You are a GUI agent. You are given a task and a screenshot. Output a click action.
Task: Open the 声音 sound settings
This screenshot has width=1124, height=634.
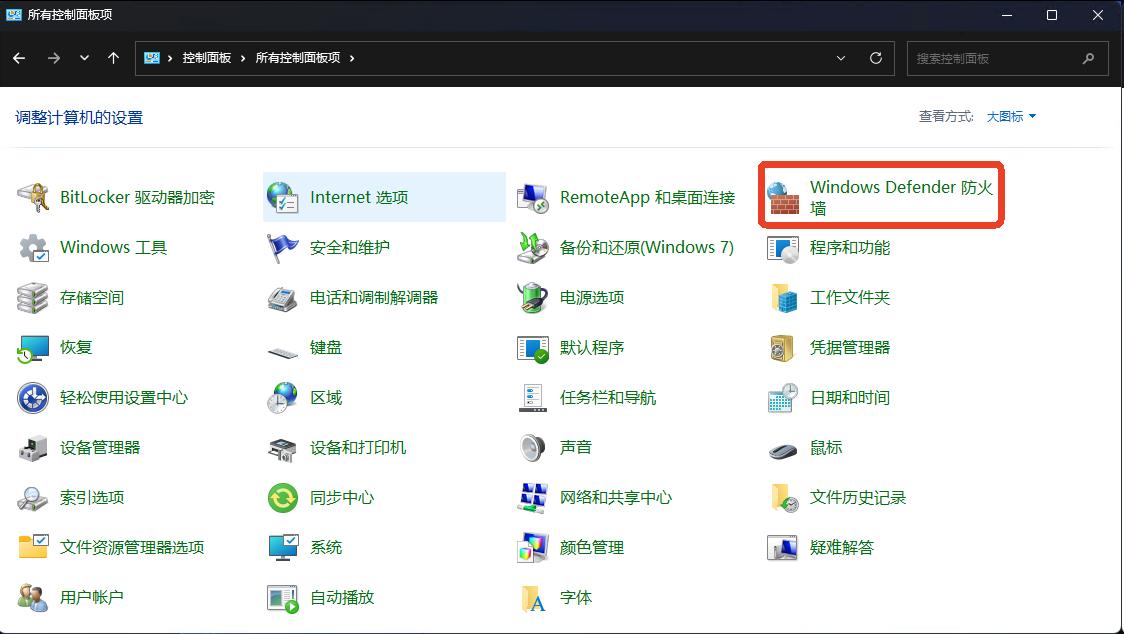click(x=576, y=447)
